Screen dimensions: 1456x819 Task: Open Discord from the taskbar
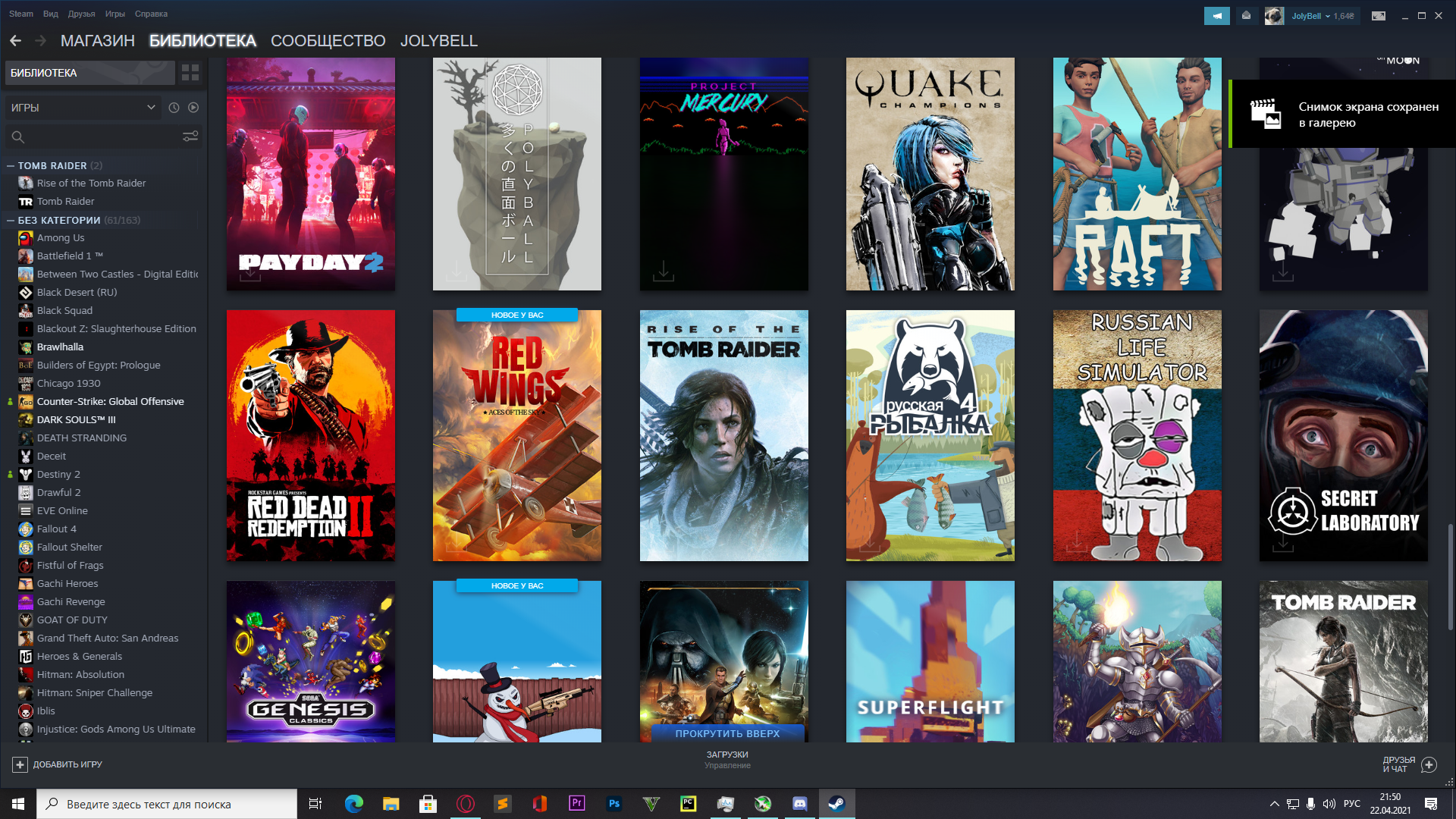pos(800,804)
